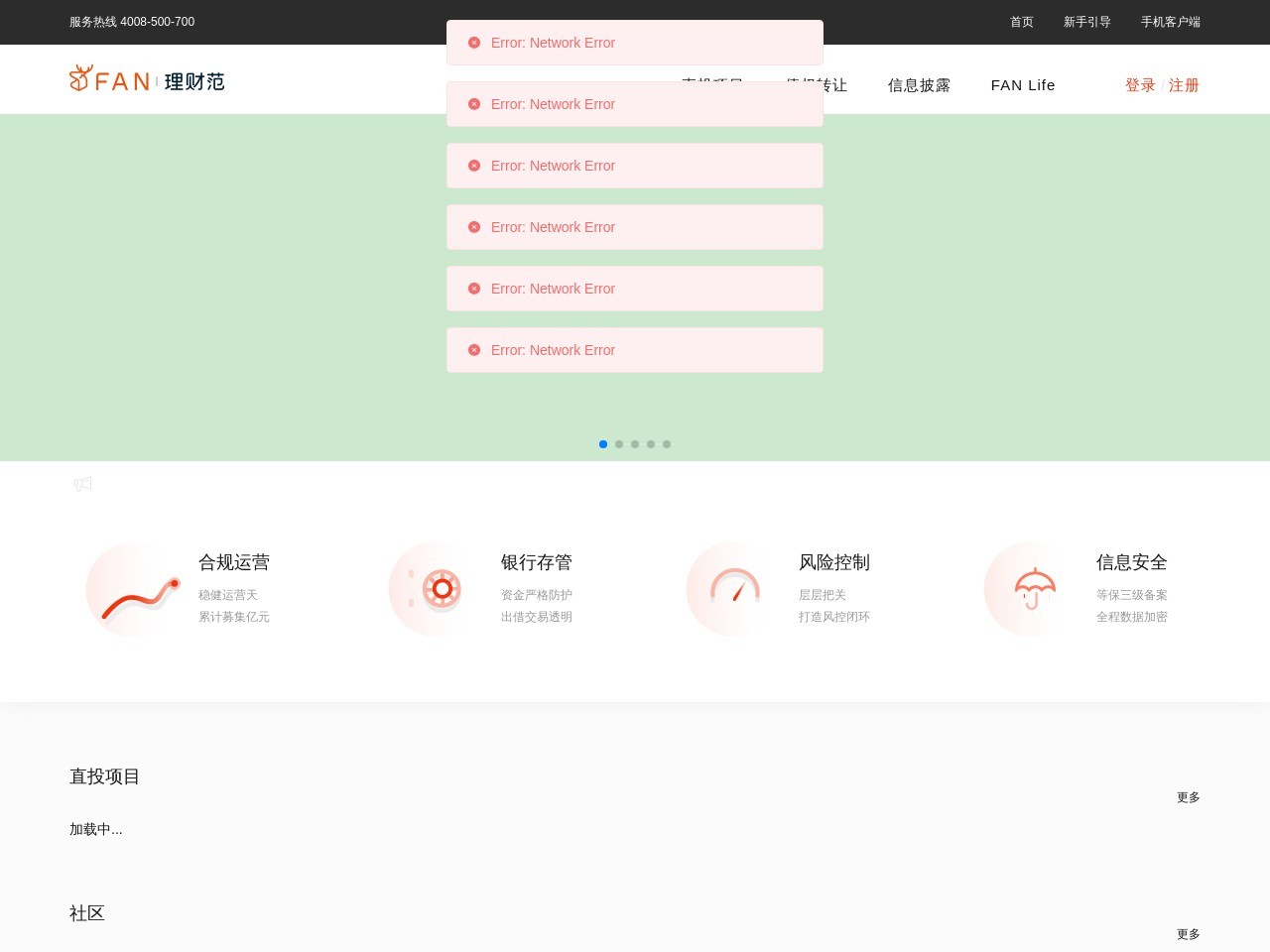Click the megaphone announcement icon
Image resolution: width=1270 pixels, height=952 pixels.
coord(82,484)
